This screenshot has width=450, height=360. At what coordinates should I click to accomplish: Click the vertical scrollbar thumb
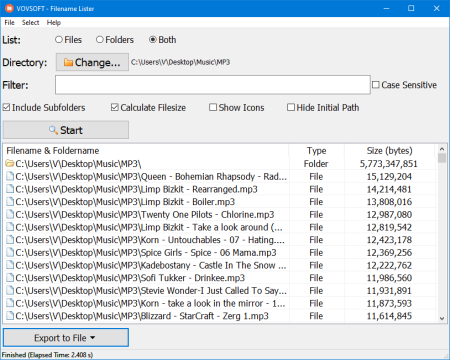(x=442, y=158)
